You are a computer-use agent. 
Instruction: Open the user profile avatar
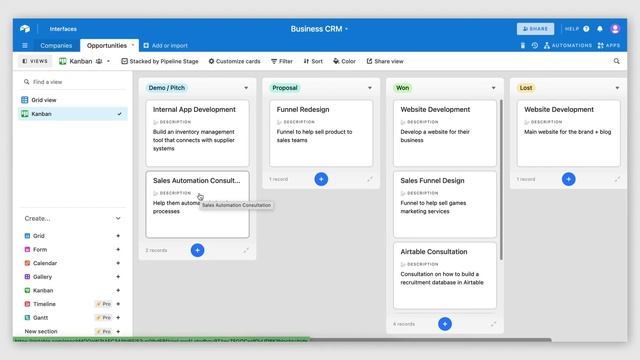(x=615, y=29)
